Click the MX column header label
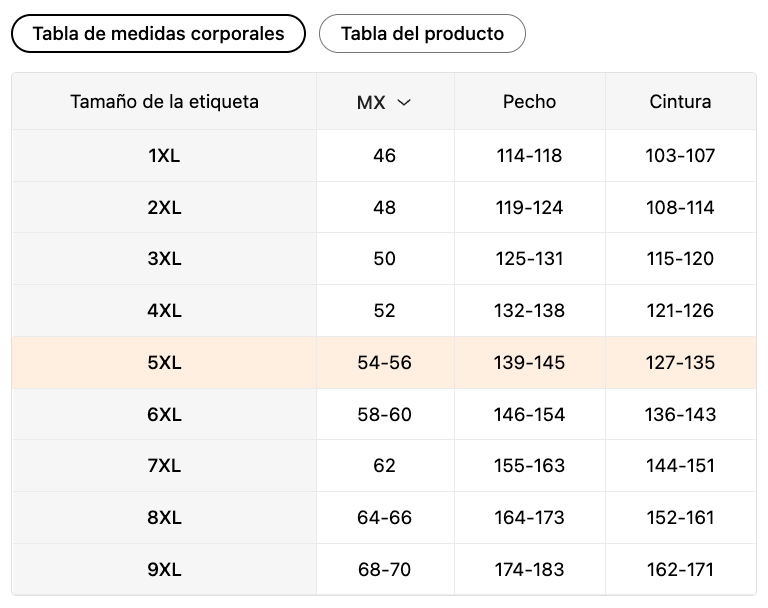768x608 pixels. 371,102
